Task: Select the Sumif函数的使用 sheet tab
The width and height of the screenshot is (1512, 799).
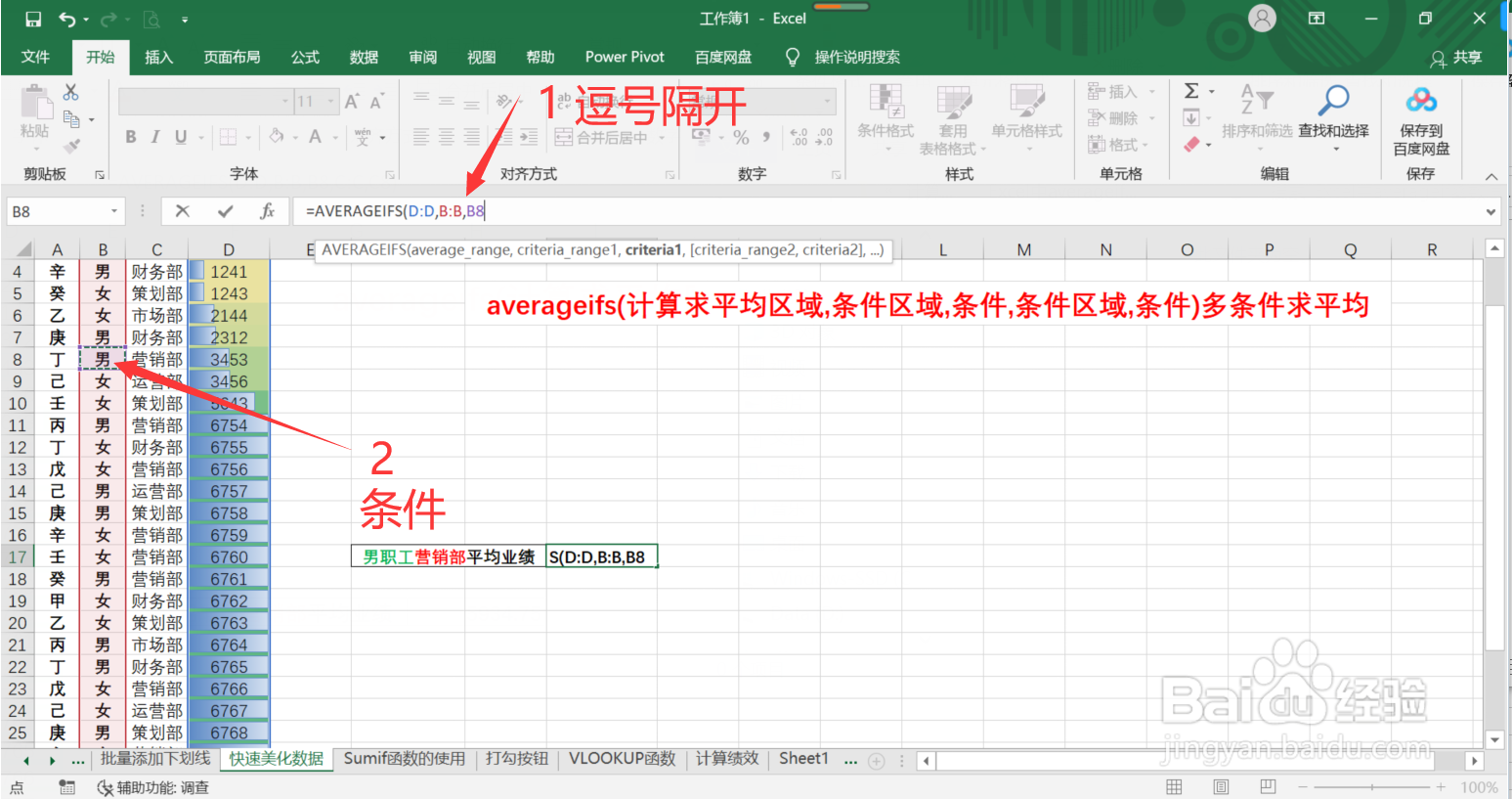Action: (x=405, y=758)
